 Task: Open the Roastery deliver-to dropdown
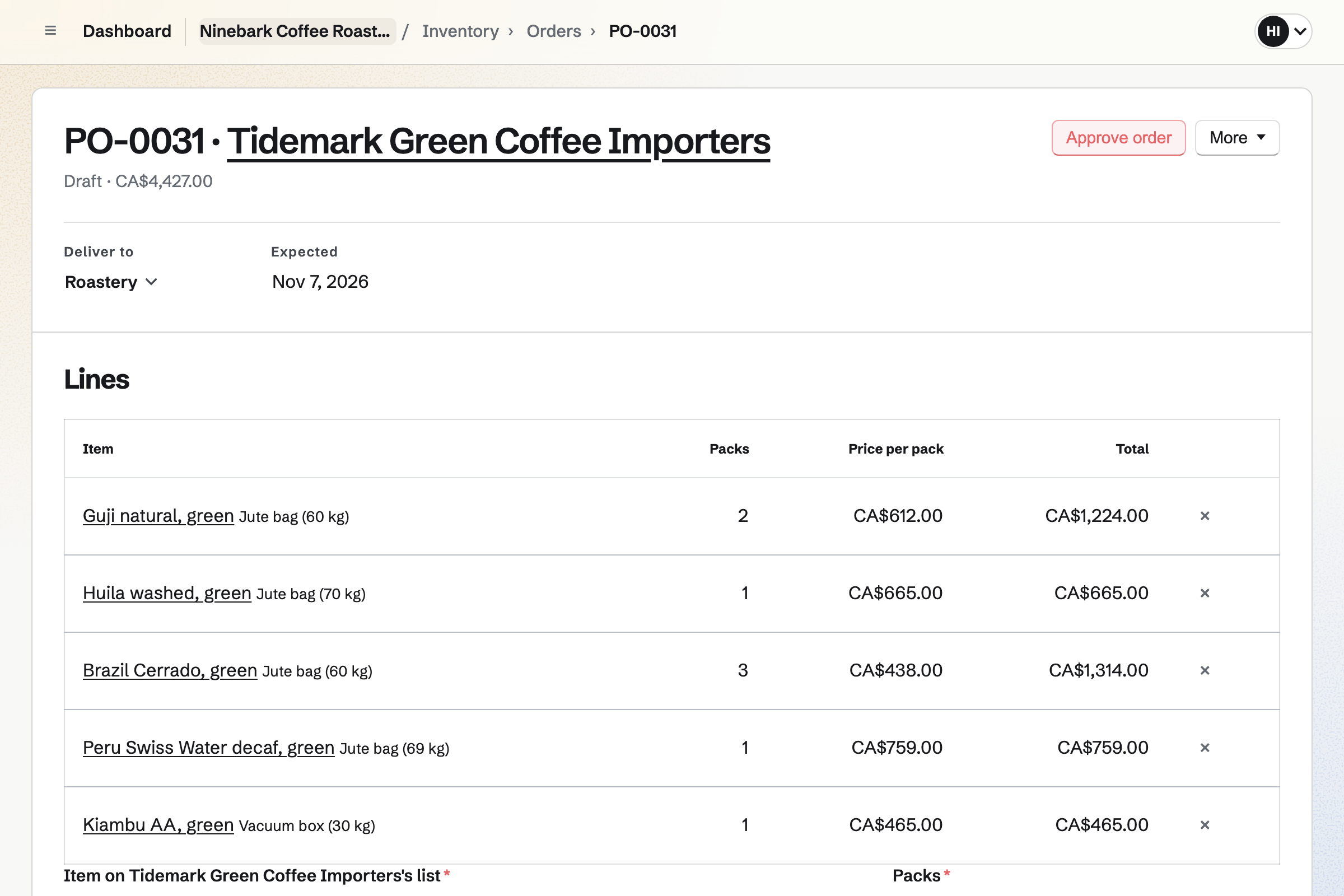tap(111, 282)
